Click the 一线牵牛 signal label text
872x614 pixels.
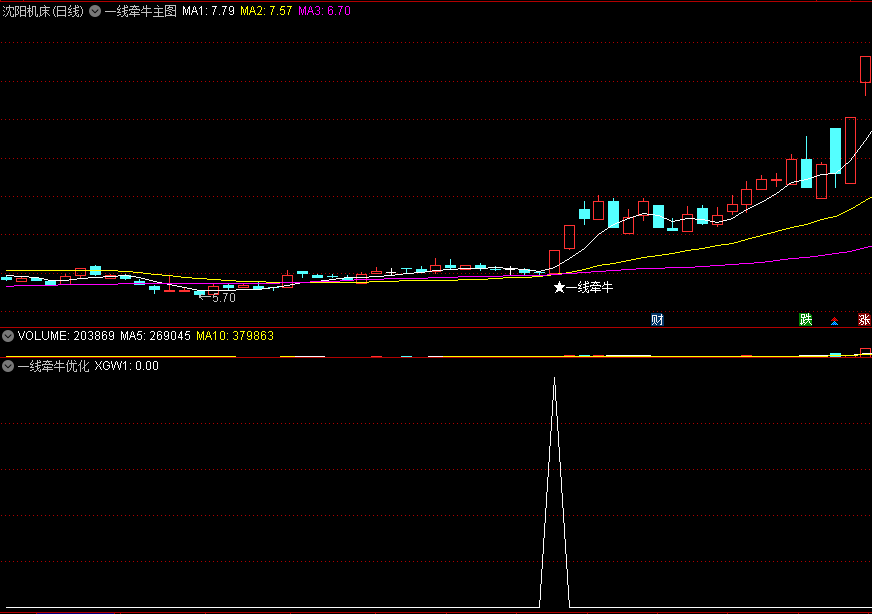tap(589, 288)
